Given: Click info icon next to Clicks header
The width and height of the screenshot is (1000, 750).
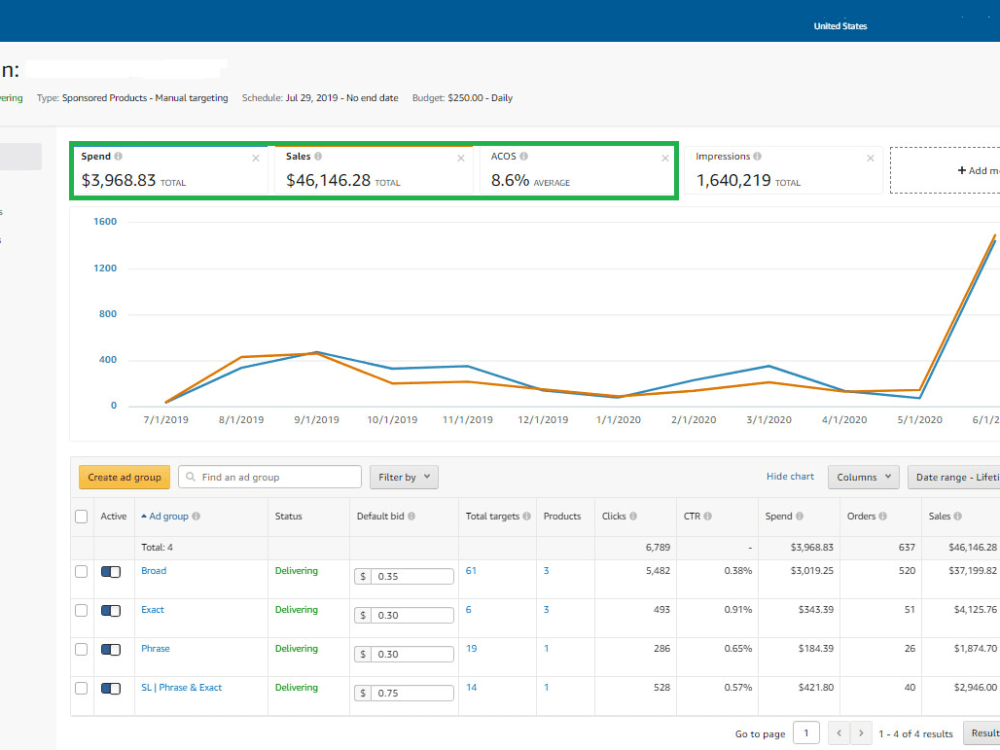Looking at the screenshot, I should 633,516.
